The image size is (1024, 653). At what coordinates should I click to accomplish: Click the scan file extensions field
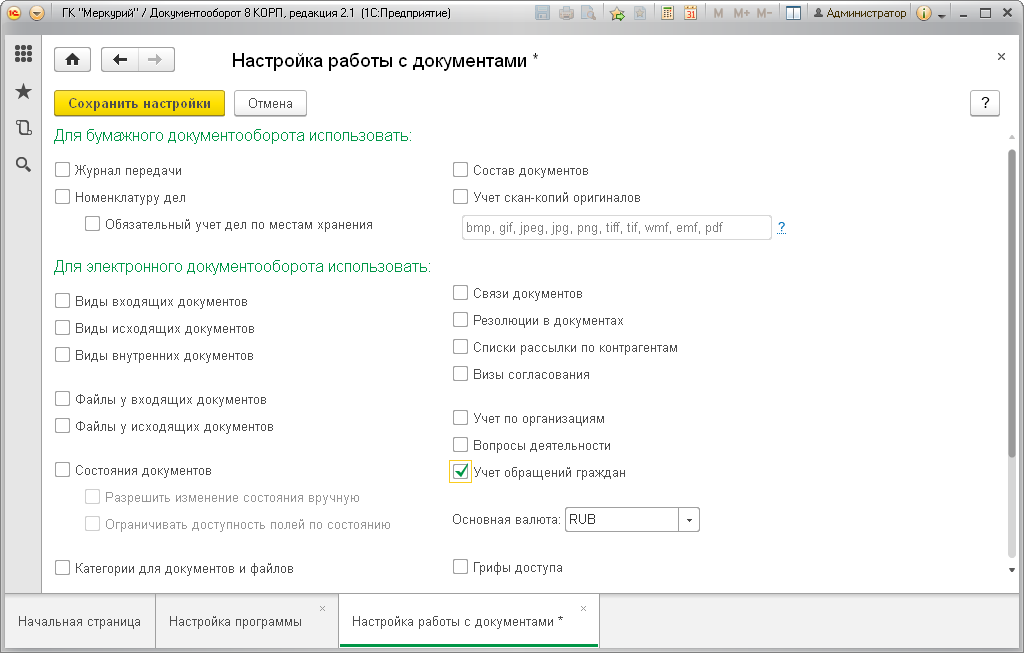(x=616, y=227)
